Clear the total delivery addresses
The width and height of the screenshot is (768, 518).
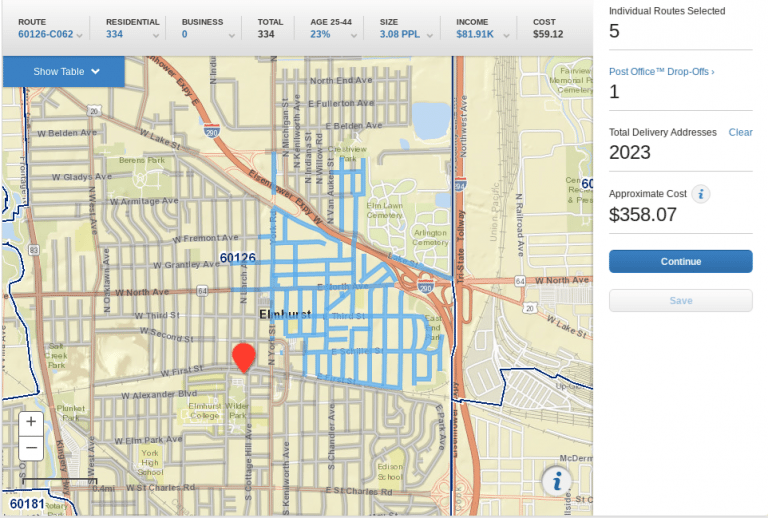[740, 132]
